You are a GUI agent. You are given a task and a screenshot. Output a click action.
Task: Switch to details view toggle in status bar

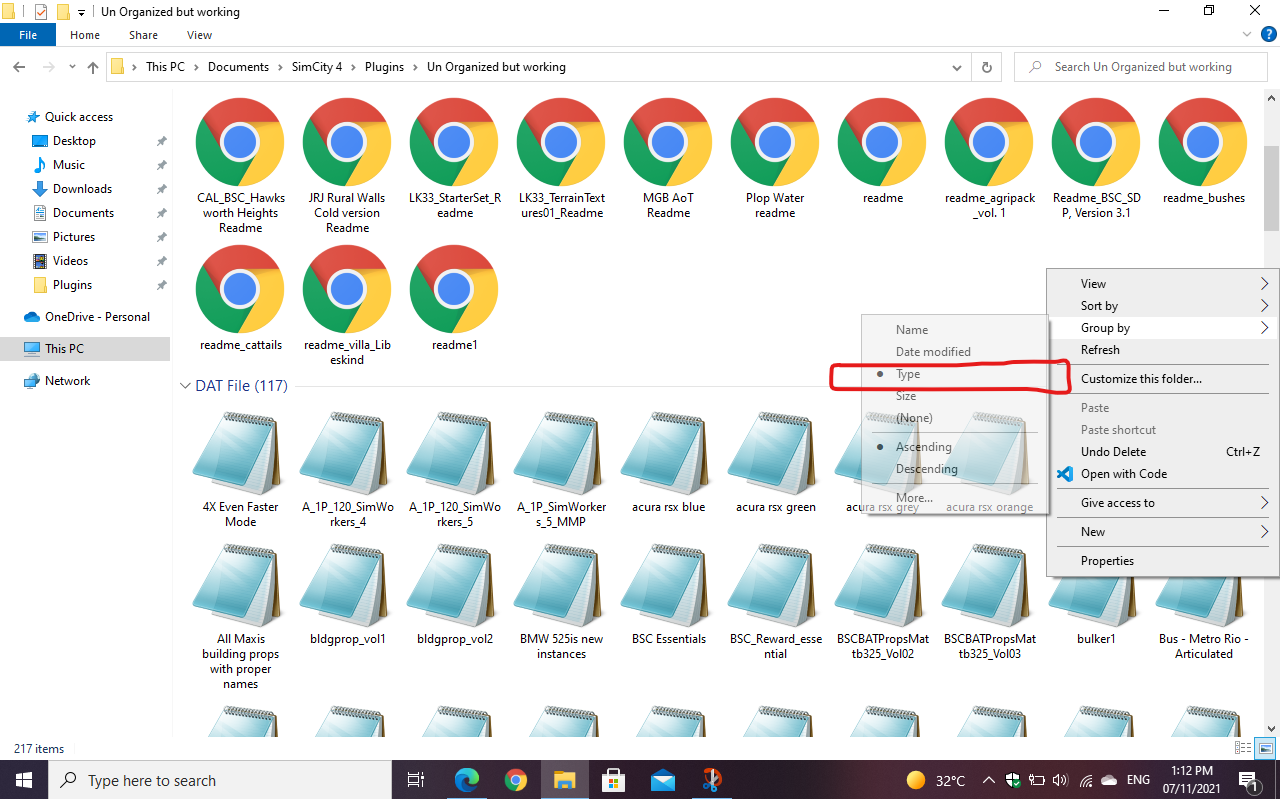pos(1243,748)
